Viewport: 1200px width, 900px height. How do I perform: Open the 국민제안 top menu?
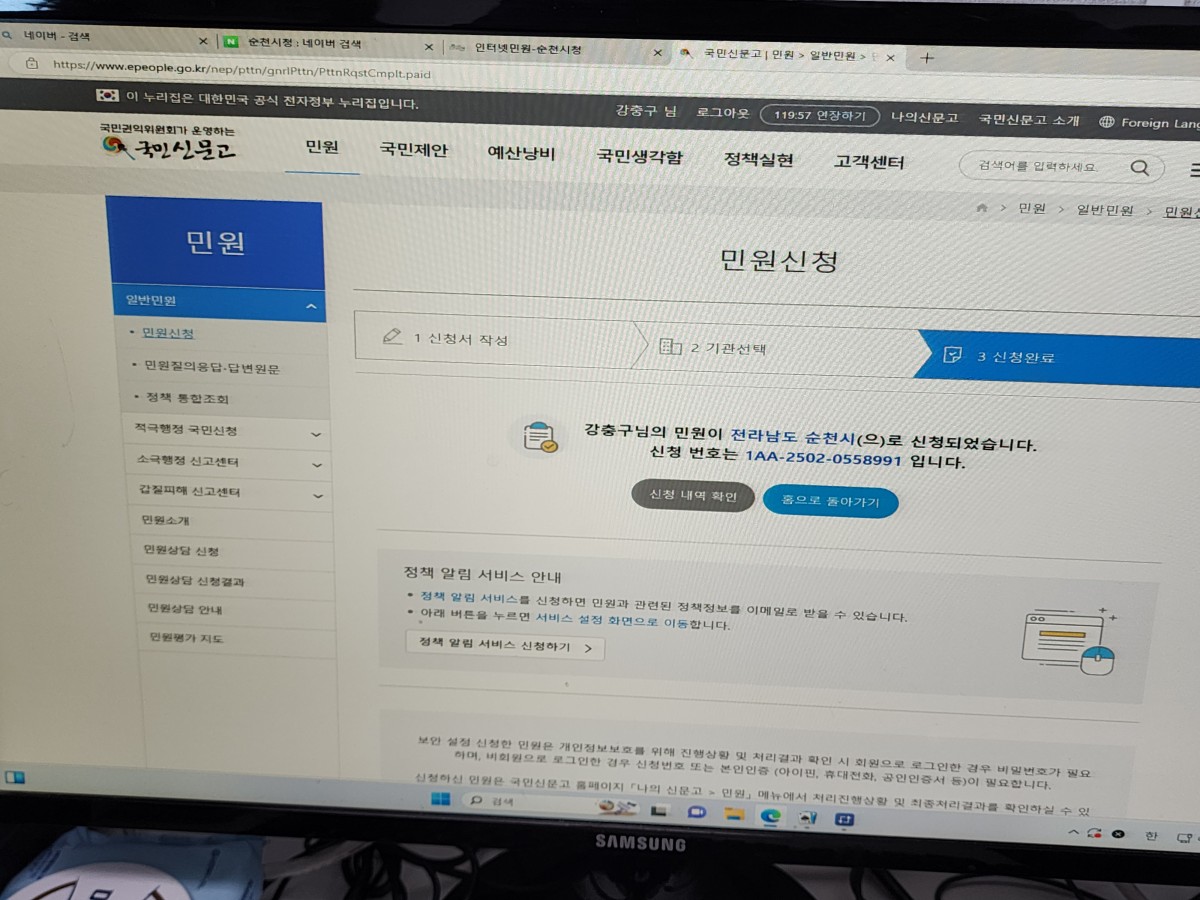[413, 151]
